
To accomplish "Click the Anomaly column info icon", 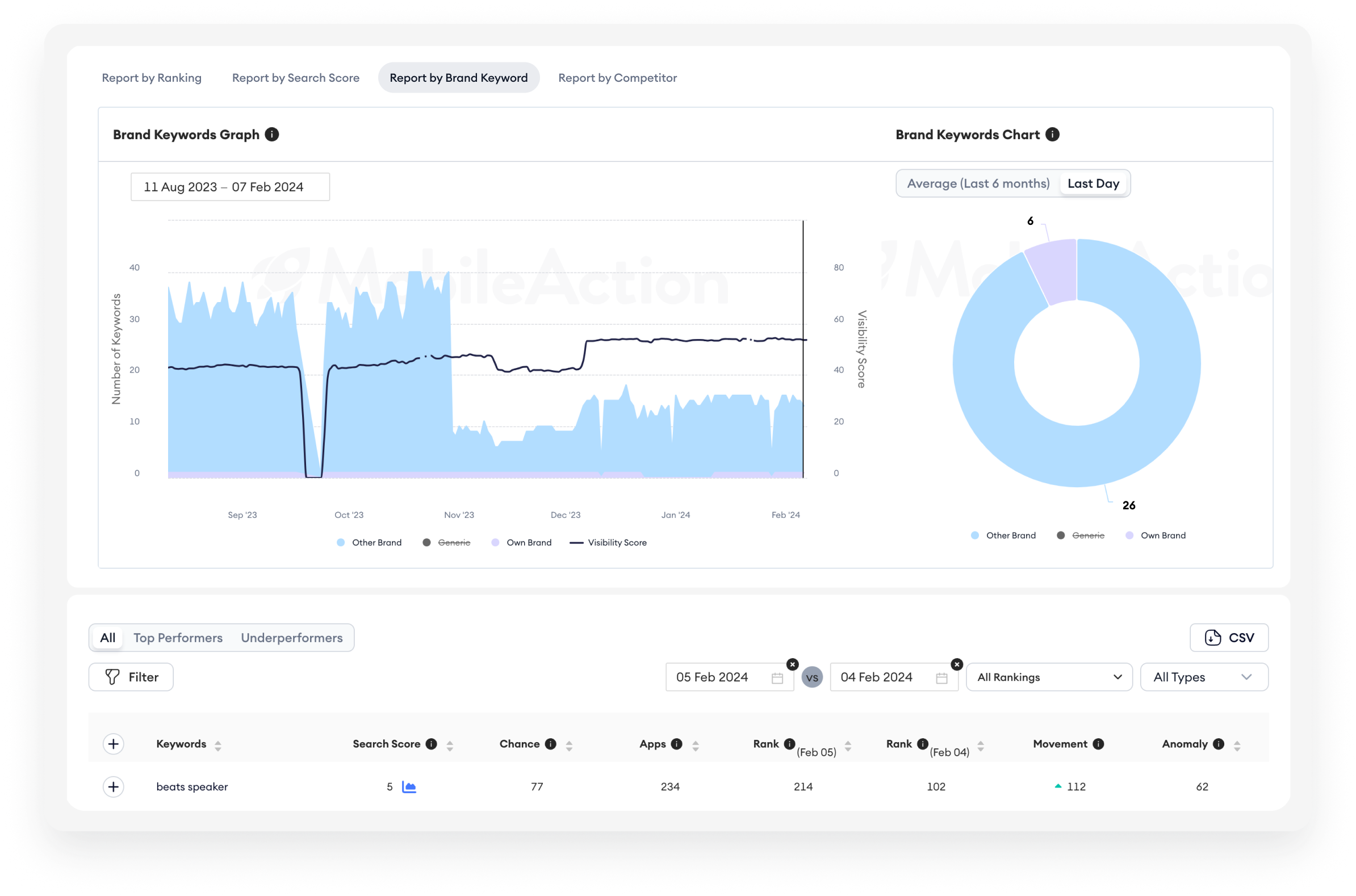I will pyautogui.click(x=1219, y=744).
